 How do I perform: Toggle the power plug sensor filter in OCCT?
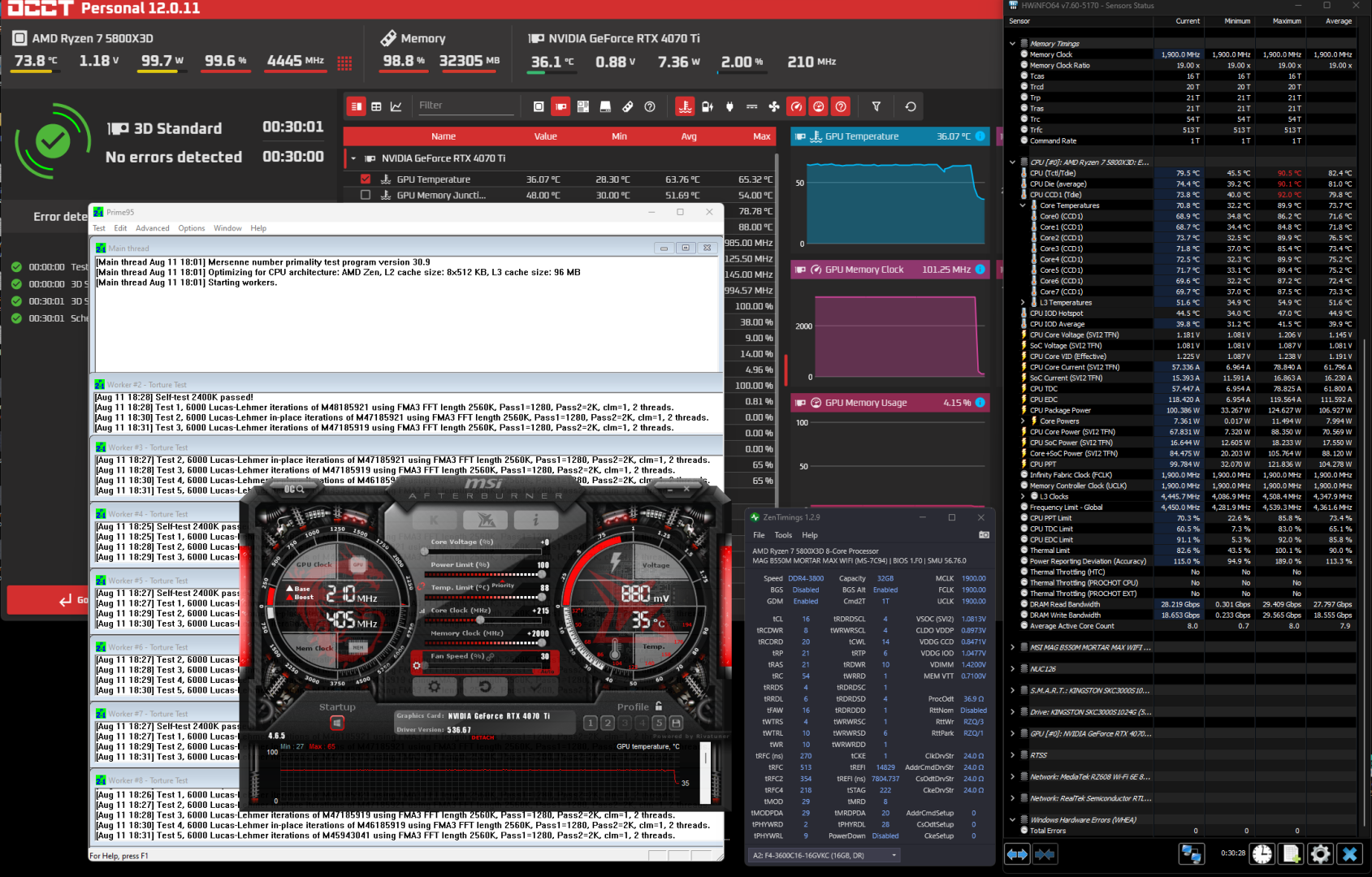[729, 106]
